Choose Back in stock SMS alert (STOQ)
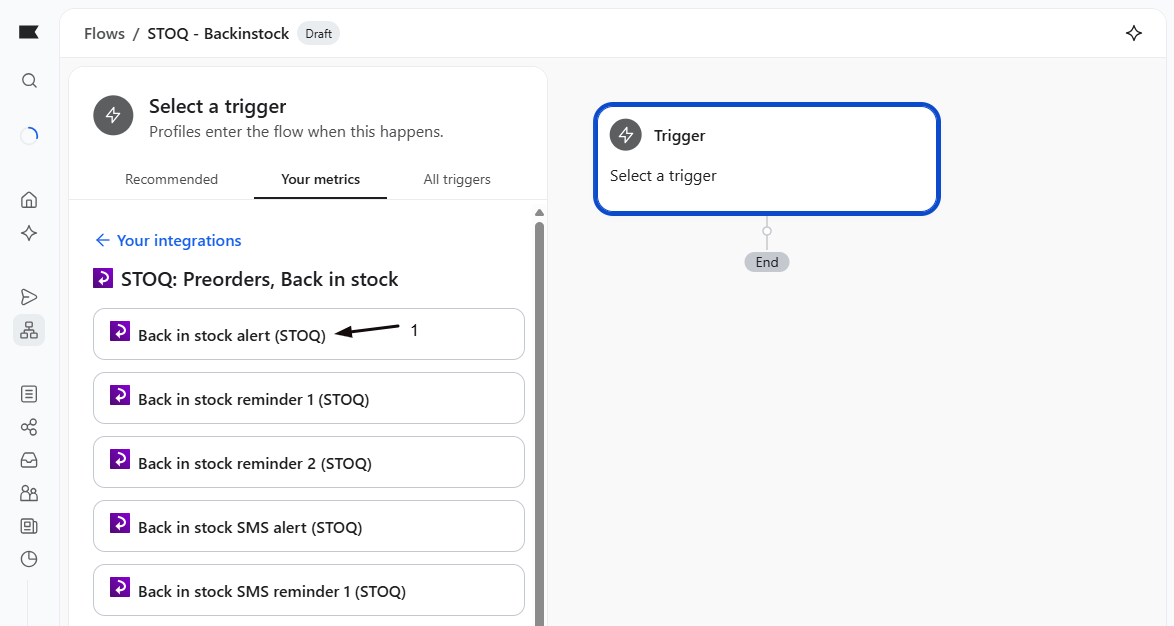This screenshot has height=626, width=1174. coord(308,526)
